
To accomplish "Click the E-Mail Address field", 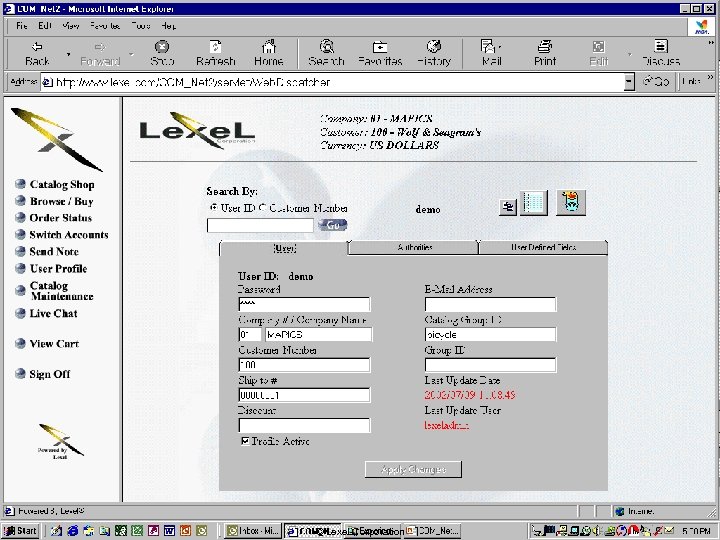I will 490,304.
